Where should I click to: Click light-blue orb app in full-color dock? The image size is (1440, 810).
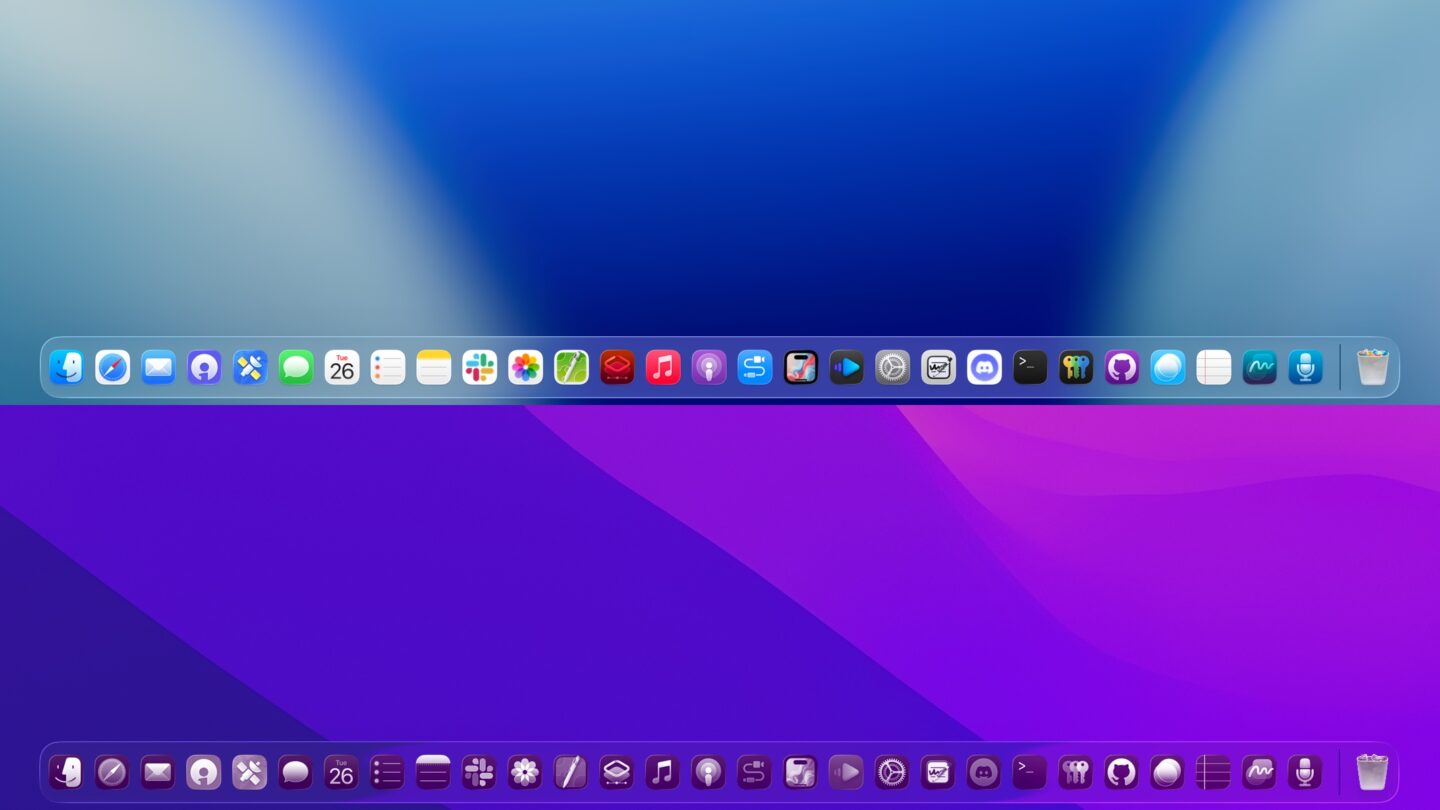coord(1168,367)
